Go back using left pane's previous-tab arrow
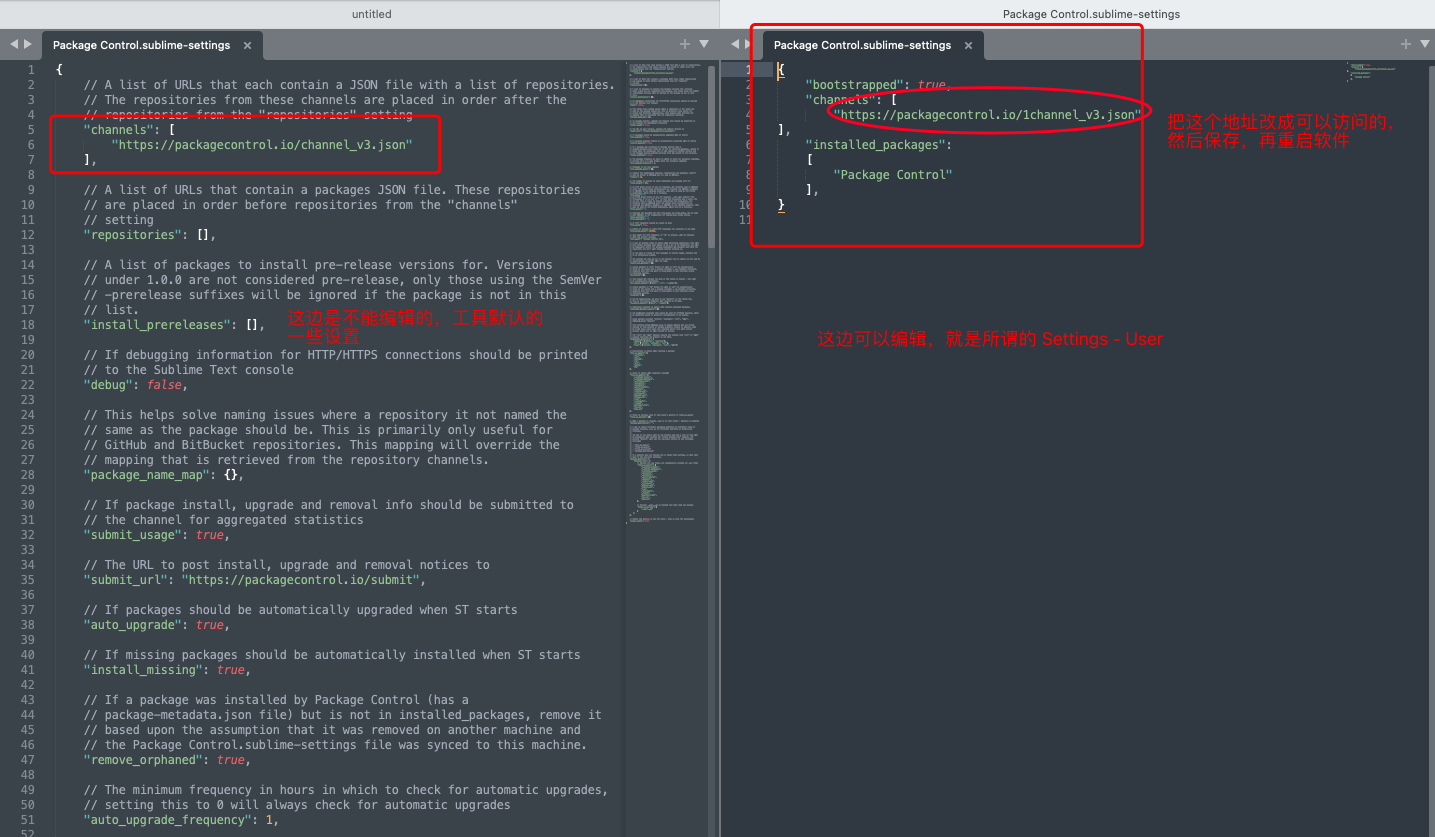The height and width of the screenshot is (837, 1435). 14,45
